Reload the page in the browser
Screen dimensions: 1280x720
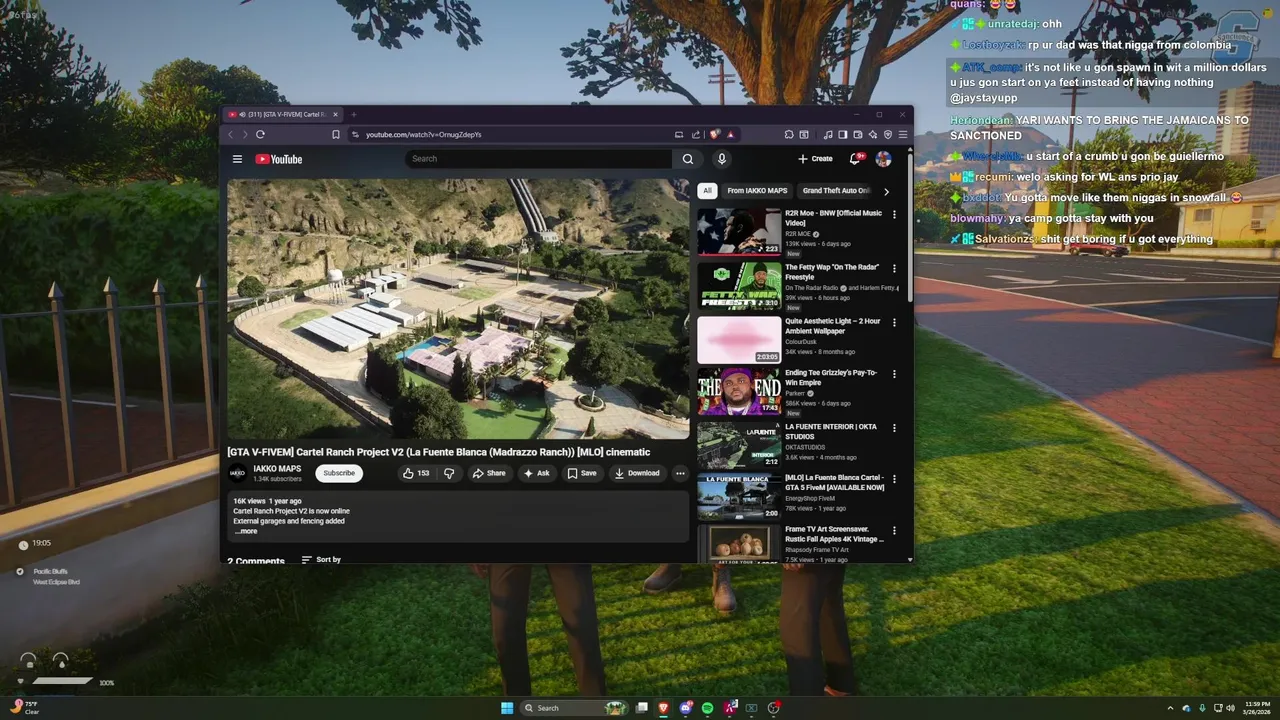coord(260,134)
